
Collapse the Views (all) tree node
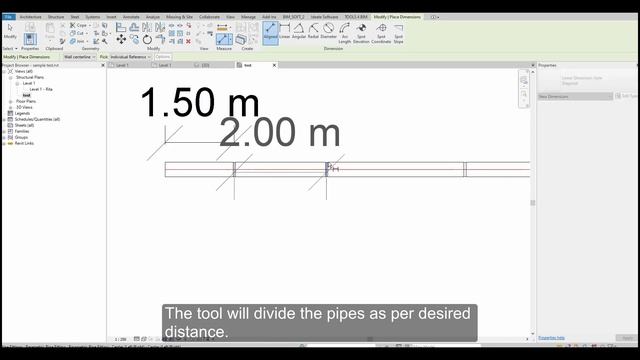[x=4, y=71]
